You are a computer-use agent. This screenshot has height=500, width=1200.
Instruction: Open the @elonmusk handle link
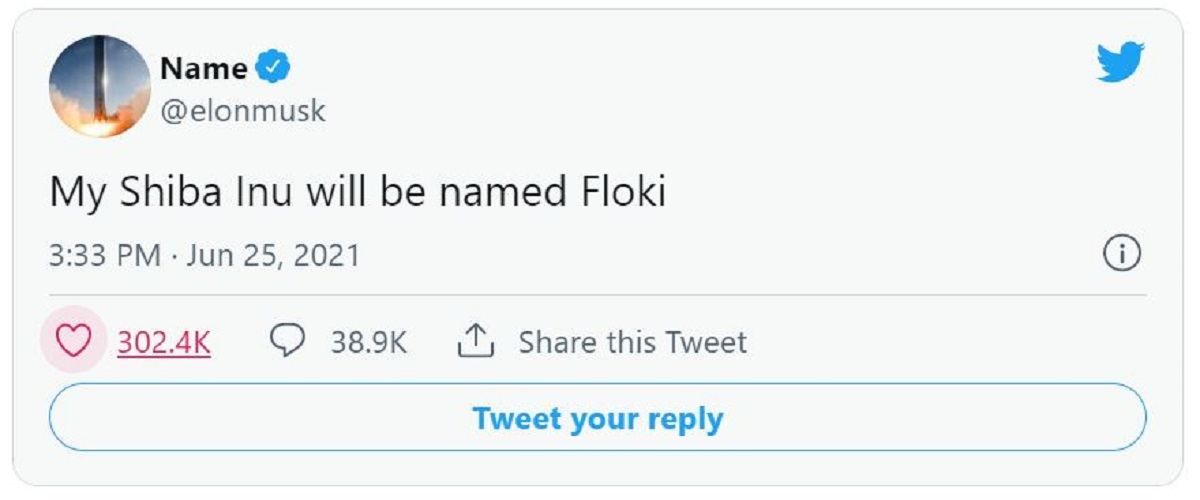(x=243, y=111)
